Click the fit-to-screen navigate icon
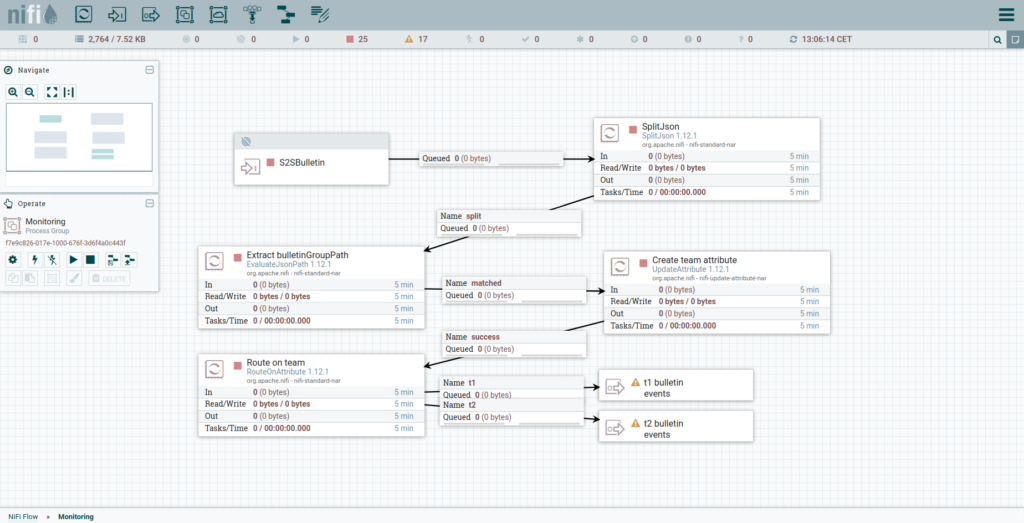Viewport: 1024px width, 523px height. 52,92
